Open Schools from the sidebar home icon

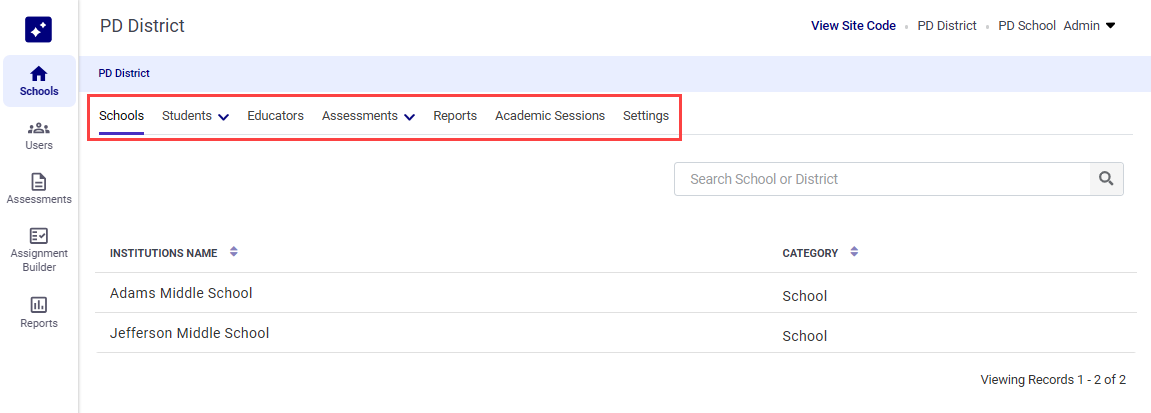coord(39,81)
